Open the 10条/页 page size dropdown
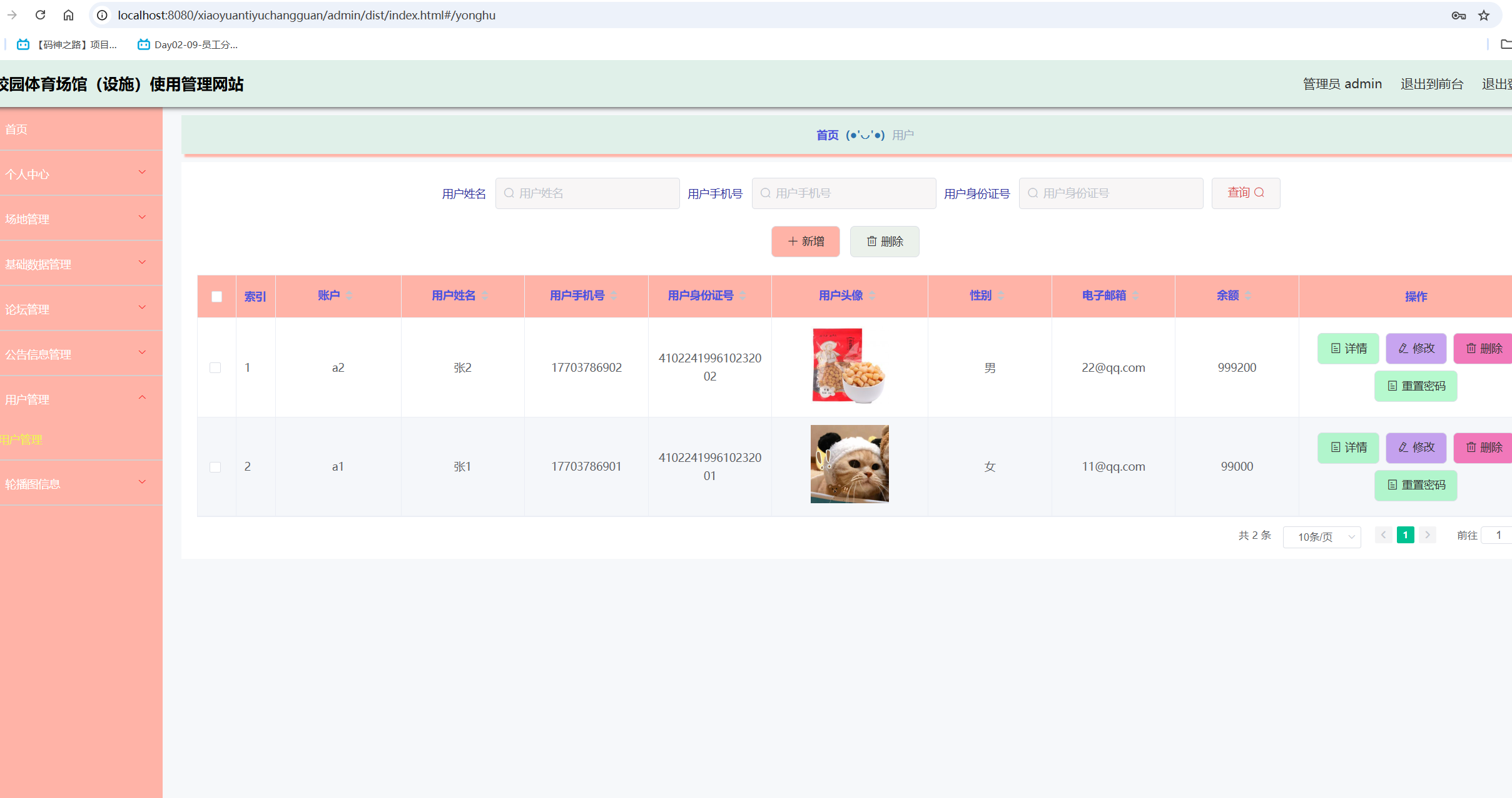Image resolution: width=1512 pixels, height=798 pixels. [1322, 536]
